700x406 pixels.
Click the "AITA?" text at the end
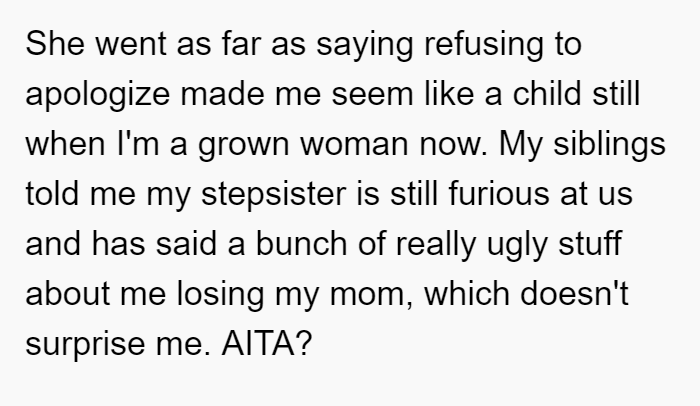coord(267,344)
